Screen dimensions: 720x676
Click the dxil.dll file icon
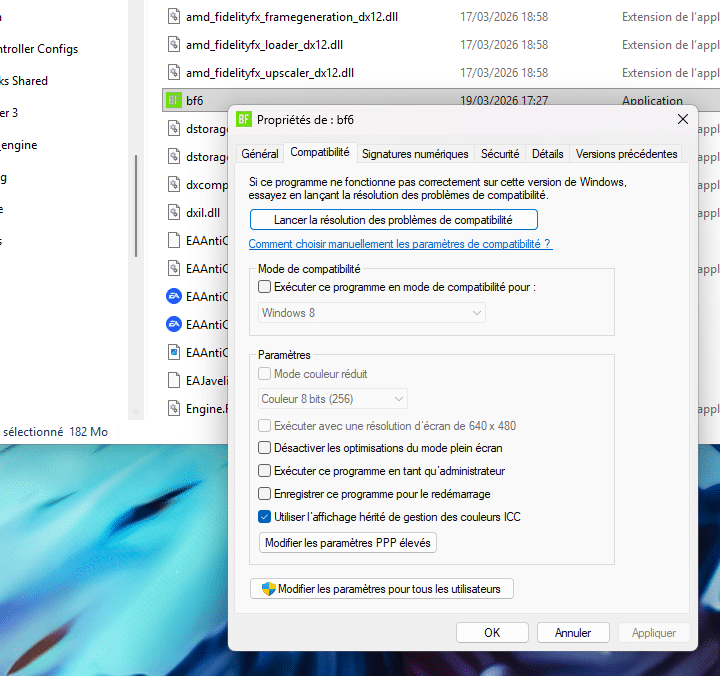(173, 212)
